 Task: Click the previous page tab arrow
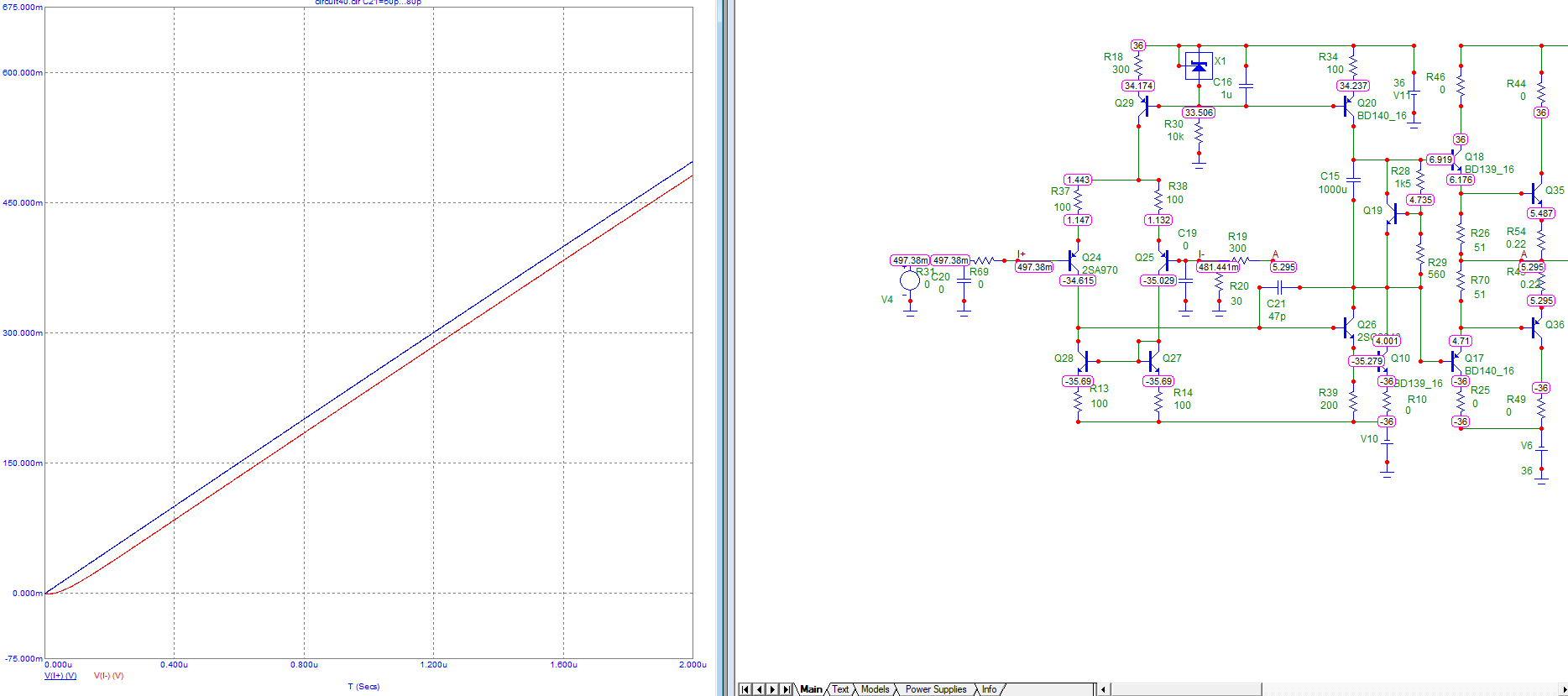point(759,689)
